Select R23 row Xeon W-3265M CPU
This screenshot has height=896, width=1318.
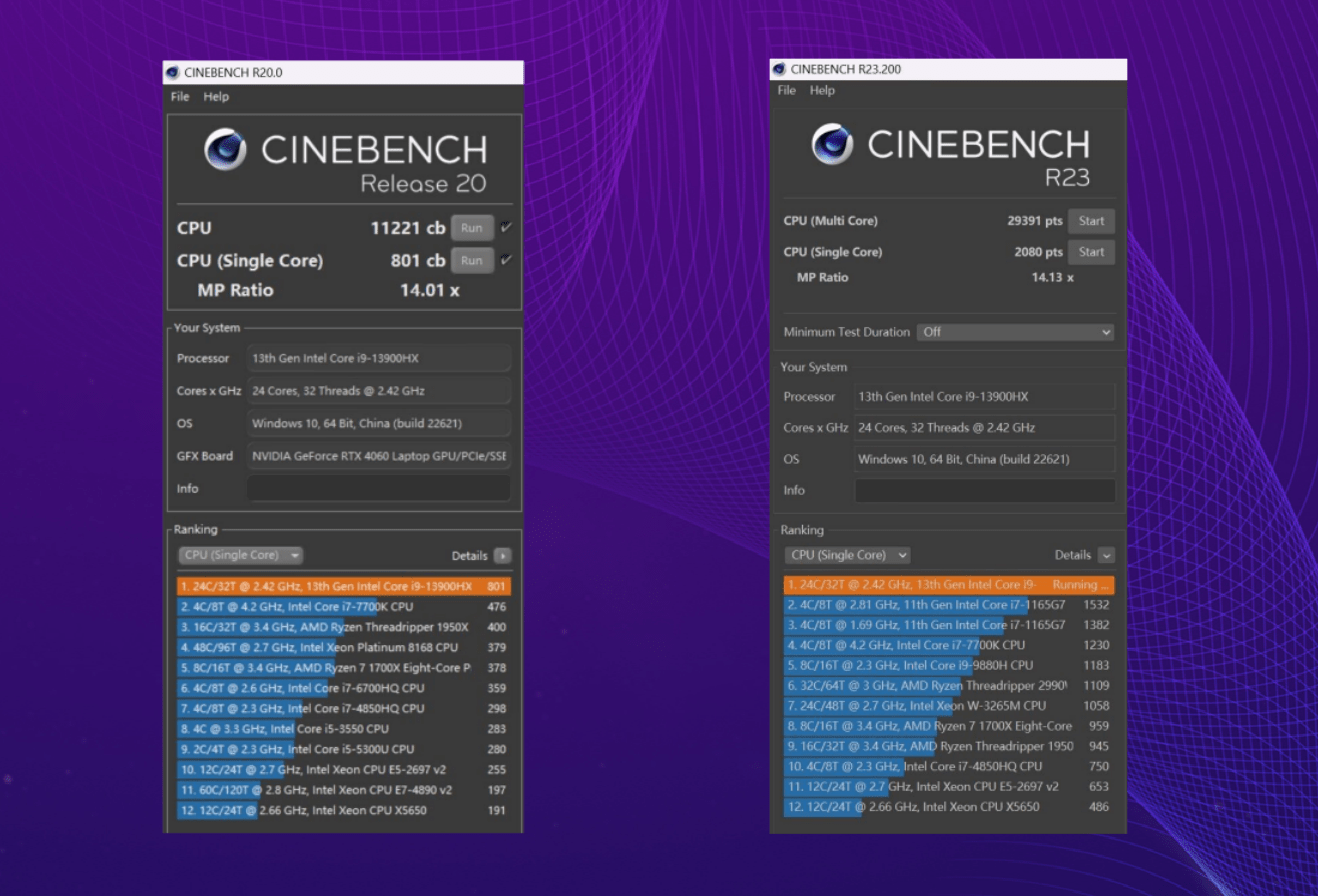click(950, 706)
